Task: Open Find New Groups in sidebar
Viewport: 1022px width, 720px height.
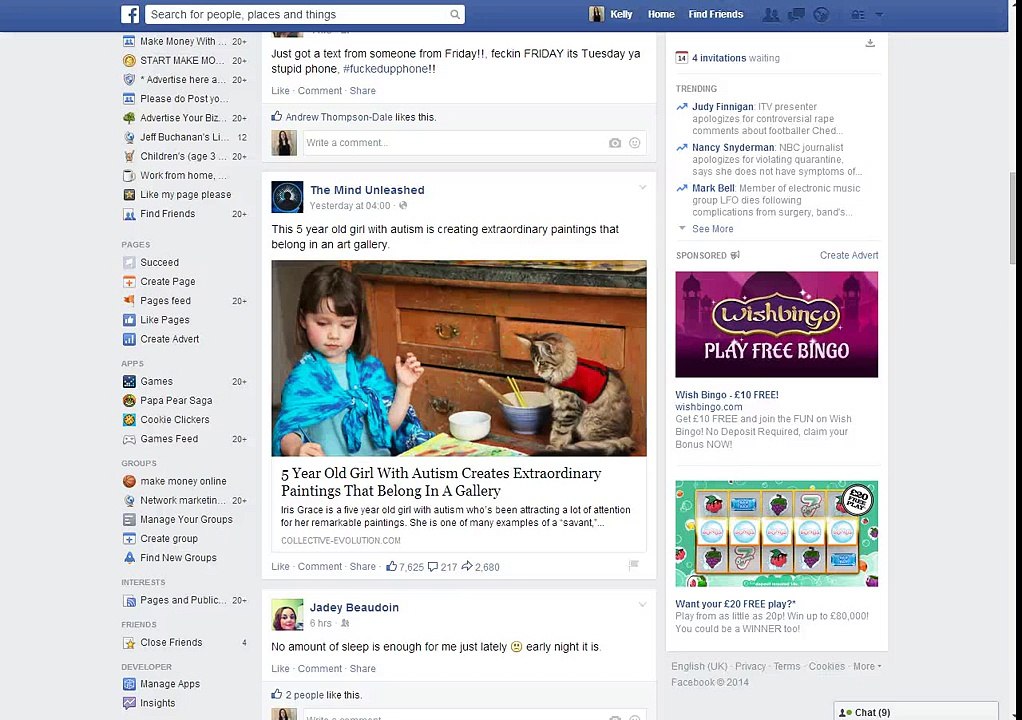Action: pos(178,558)
